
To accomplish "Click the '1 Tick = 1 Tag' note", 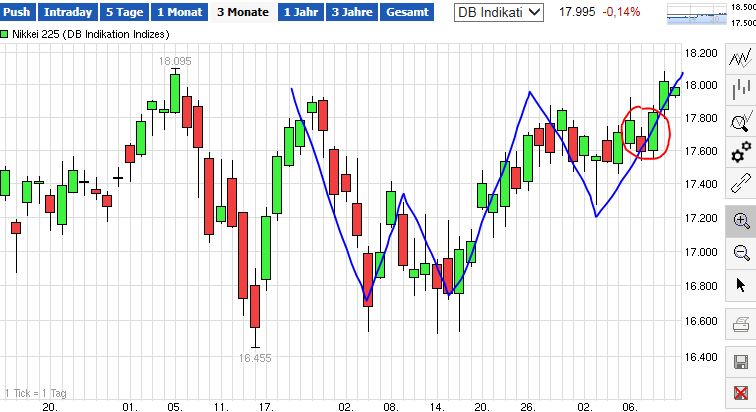I will click(x=36, y=393).
